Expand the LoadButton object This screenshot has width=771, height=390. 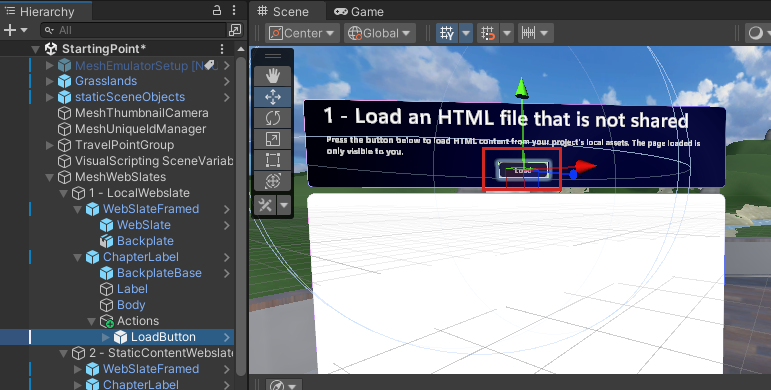pyautogui.click(x=105, y=337)
